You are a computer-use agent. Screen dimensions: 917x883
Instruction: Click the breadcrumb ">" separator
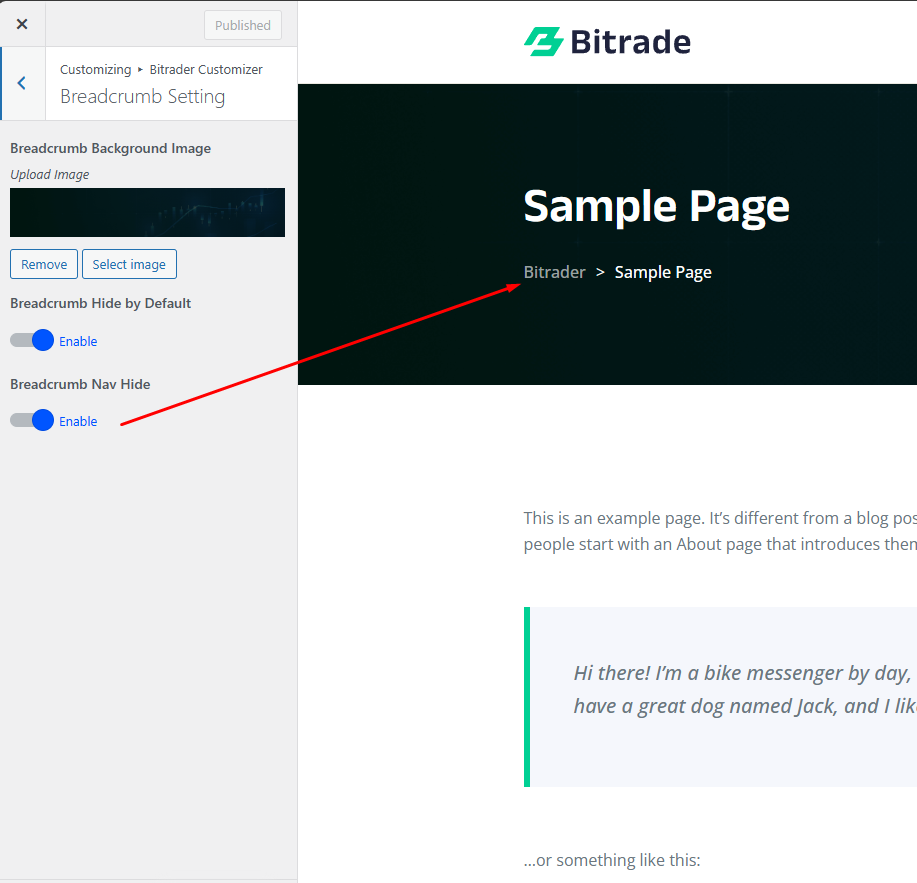click(600, 272)
